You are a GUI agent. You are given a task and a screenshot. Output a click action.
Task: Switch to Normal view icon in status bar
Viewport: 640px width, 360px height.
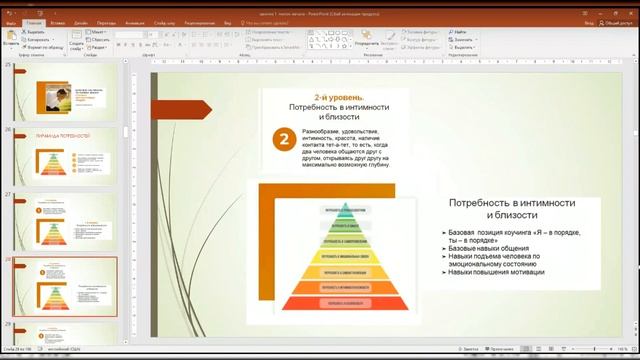pyautogui.click(x=527, y=349)
